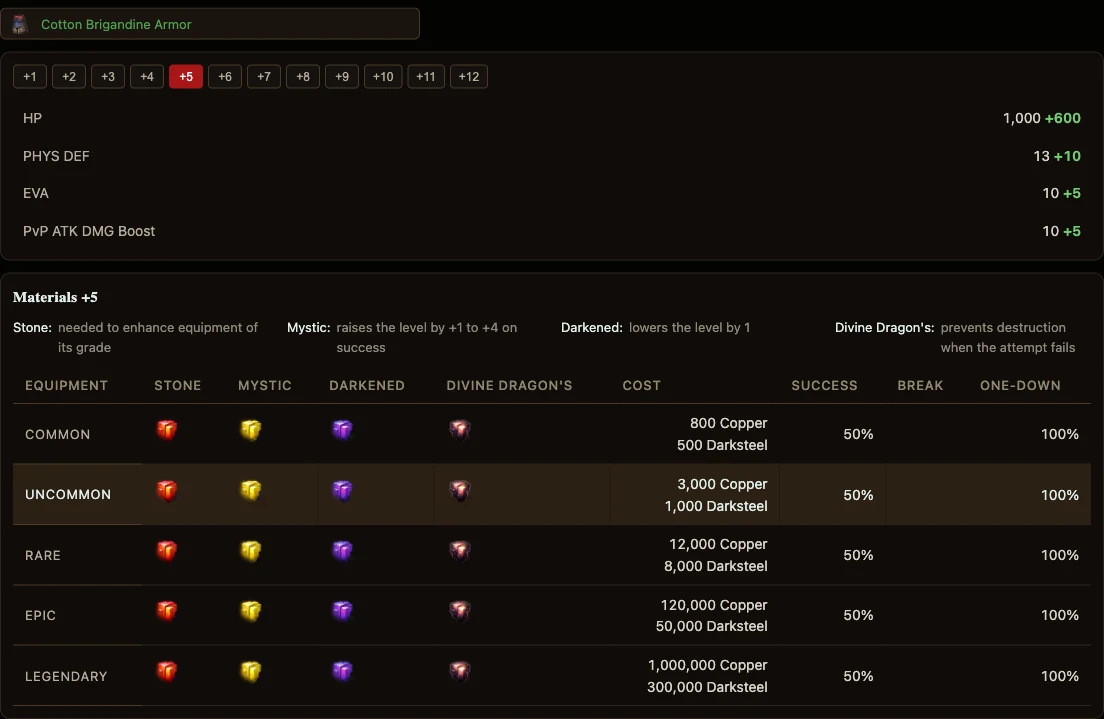Image resolution: width=1104 pixels, height=719 pixels.
Task: Select the +8 enhancement level
Action: point(303,77)
